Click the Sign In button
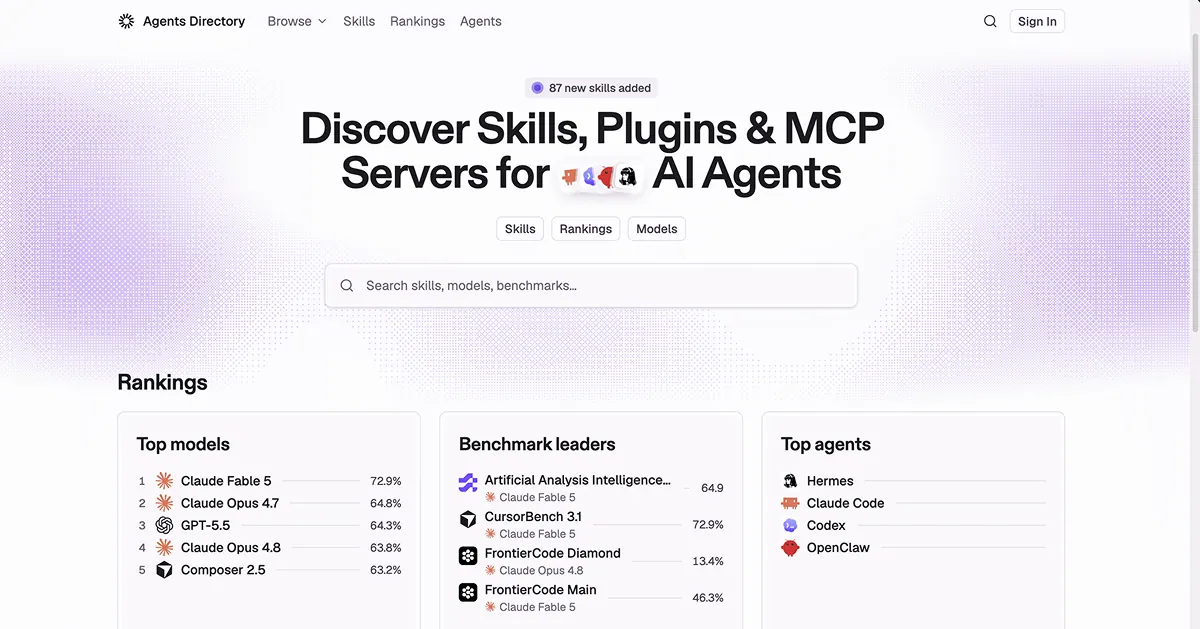1200x629 pixels. pos(1037,21)
